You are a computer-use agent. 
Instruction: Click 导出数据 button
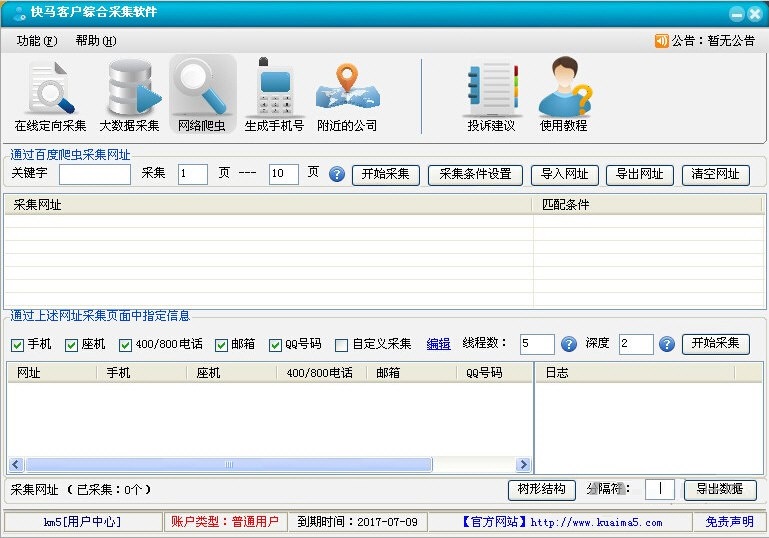coord(720,489)
